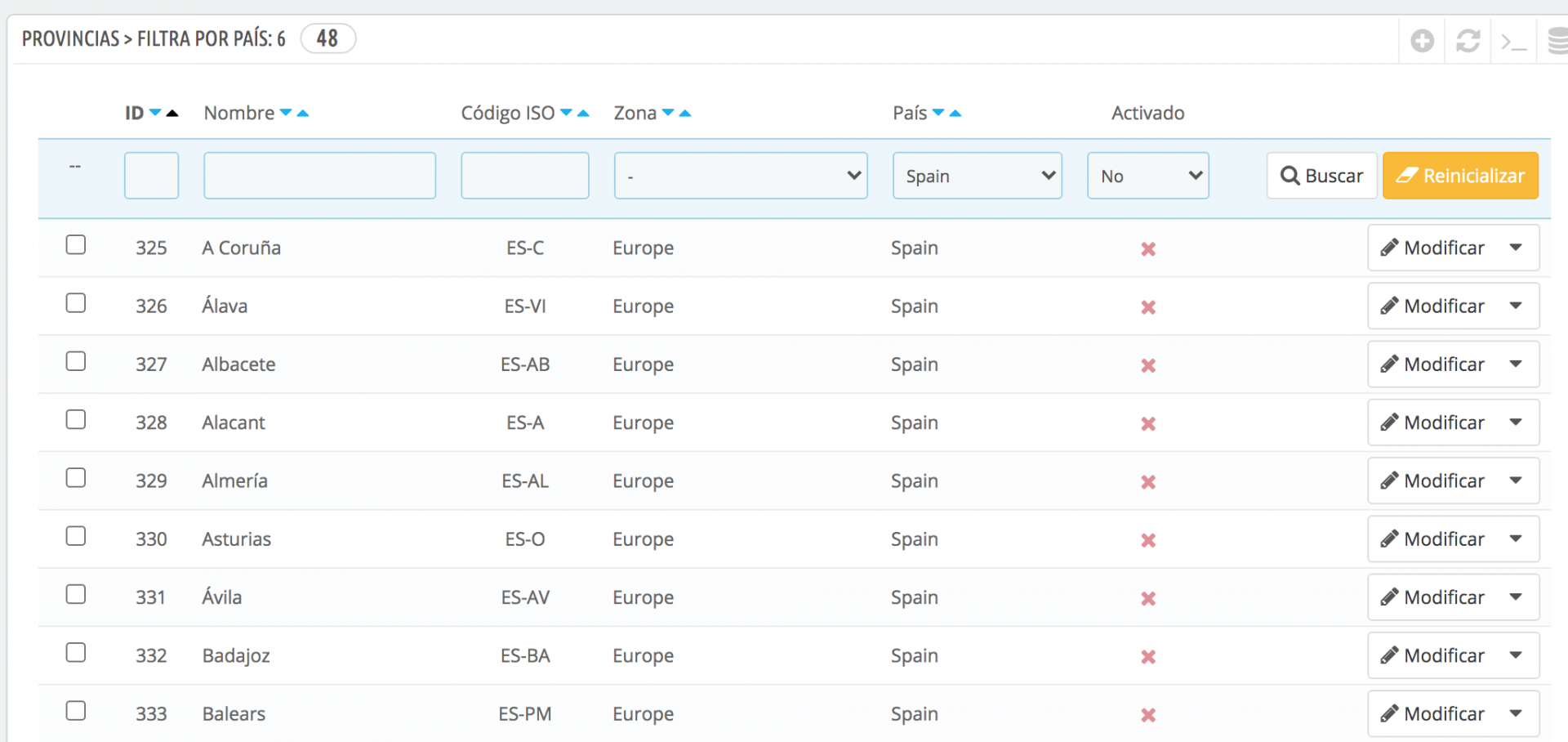
Task: Check the checkbox for Álava row
Action: coord(76,303)
